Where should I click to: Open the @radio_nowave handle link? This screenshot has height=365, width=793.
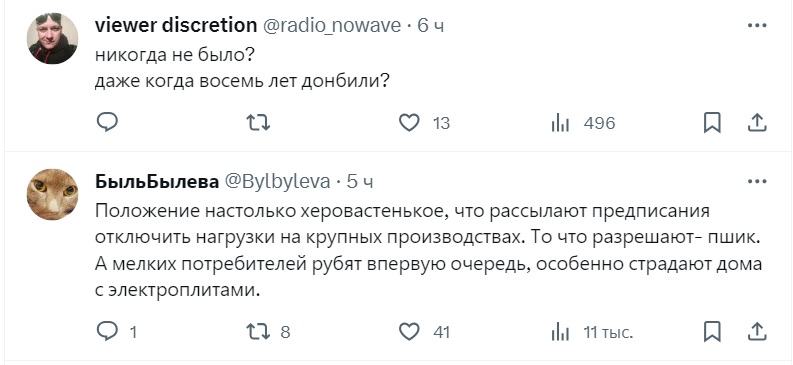331,25
